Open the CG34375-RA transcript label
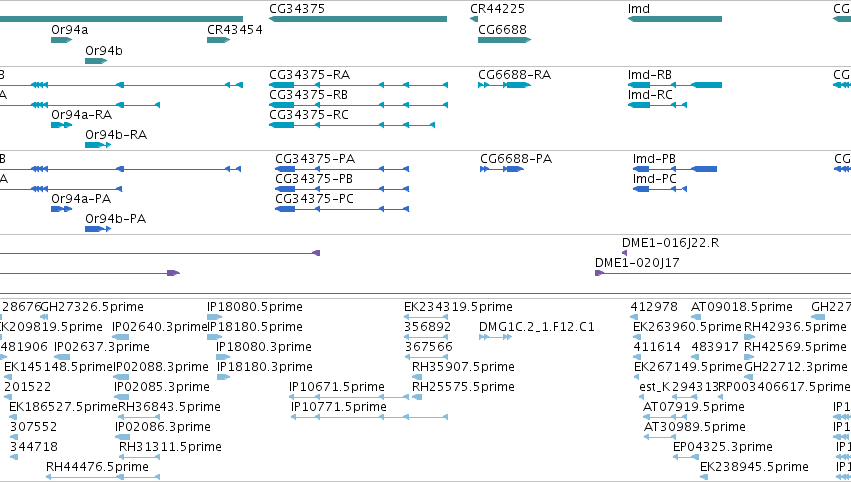851x482 pixels. click(x=309, y=74)
